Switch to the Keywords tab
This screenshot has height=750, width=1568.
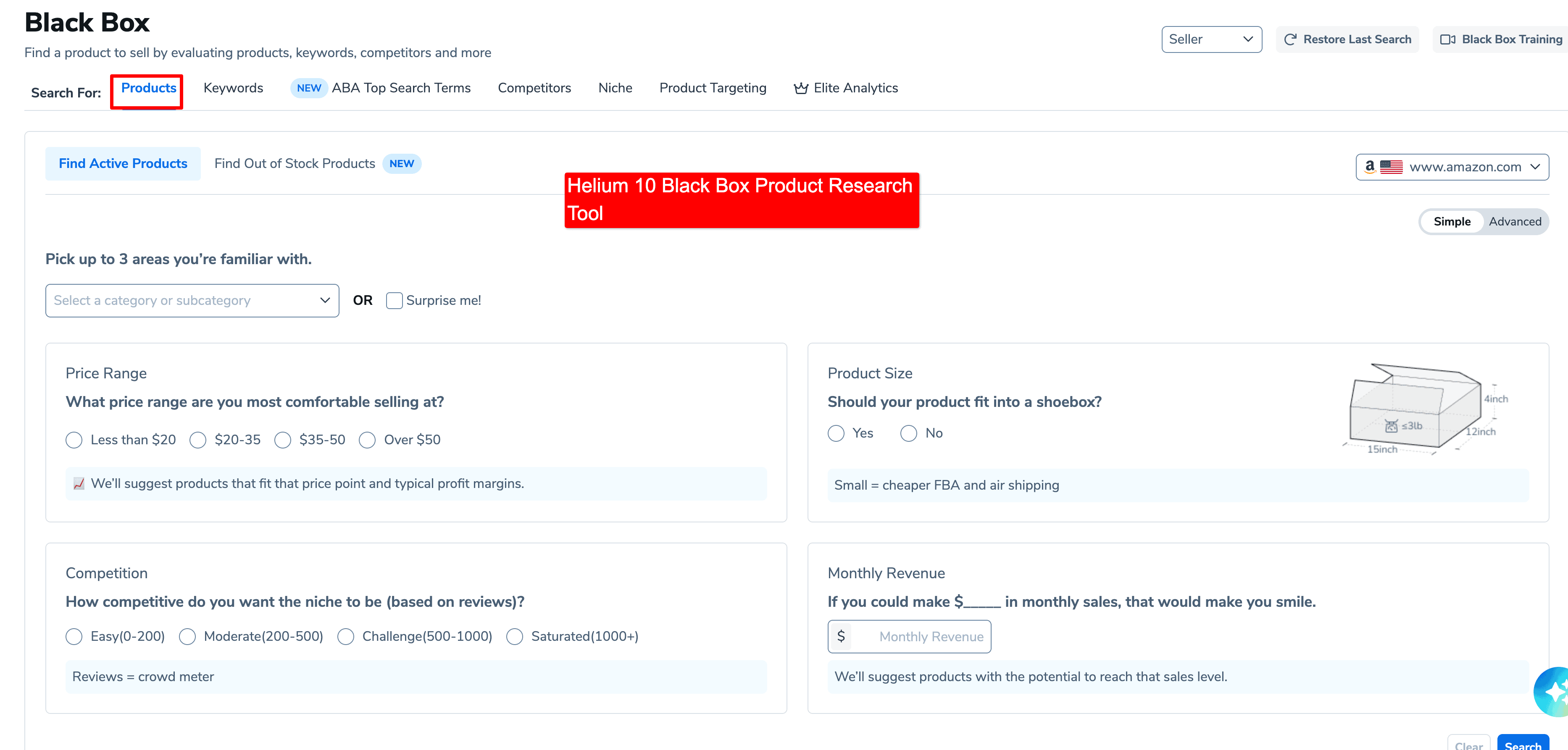pos(233,88)
